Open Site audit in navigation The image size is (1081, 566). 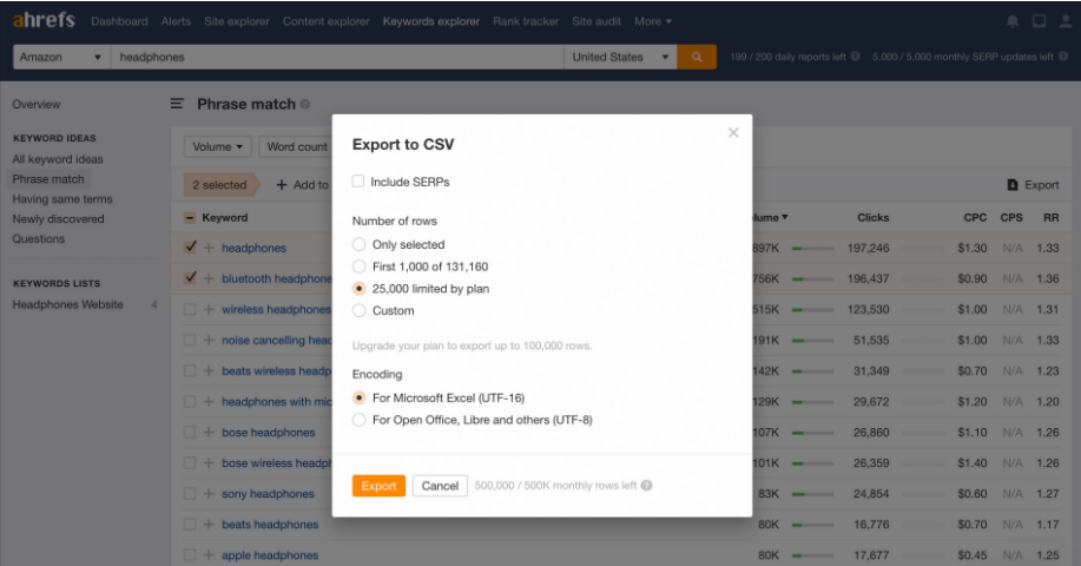[596, 21]
